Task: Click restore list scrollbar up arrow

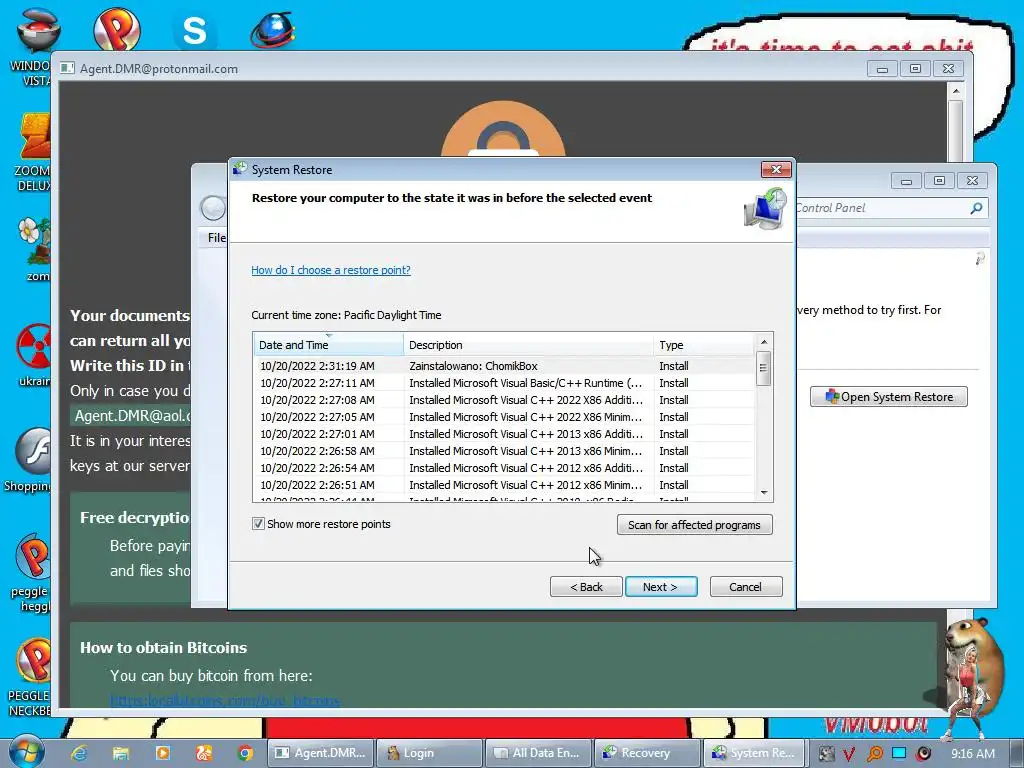Action: point(763,342)
